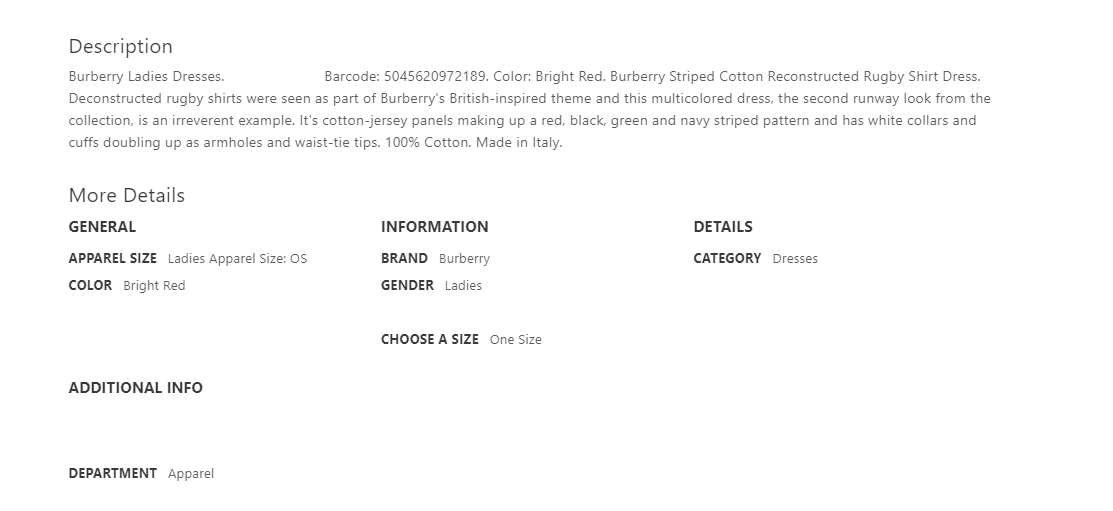Click the CHOOSE A SIZE label
Image resolution: width=1113 pixels, height=511 pixels.
[x=429, y=339]
